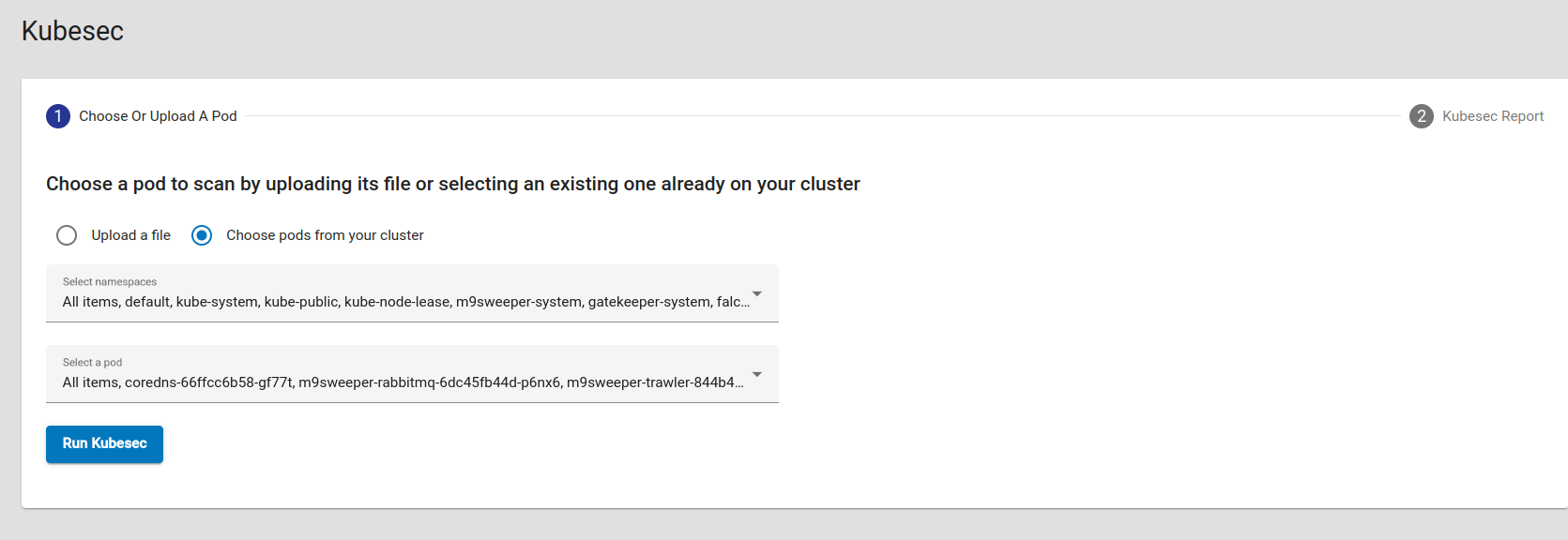
Task: Click the step 1 number circle
Action: [58, 116]
